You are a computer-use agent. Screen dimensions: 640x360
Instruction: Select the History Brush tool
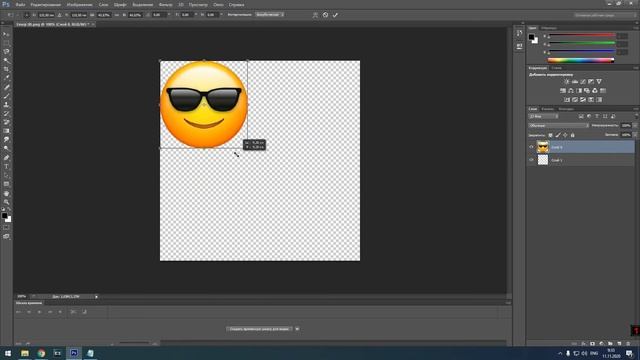[x=6, y=113]
